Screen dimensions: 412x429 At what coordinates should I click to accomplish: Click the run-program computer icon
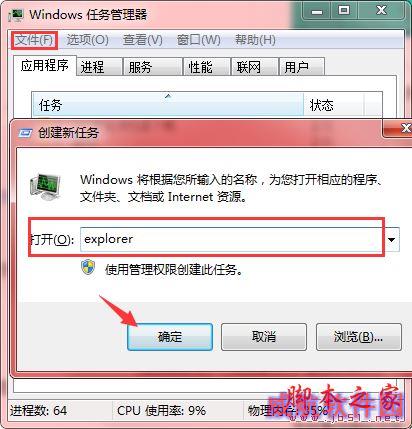[x=45, y=186]
